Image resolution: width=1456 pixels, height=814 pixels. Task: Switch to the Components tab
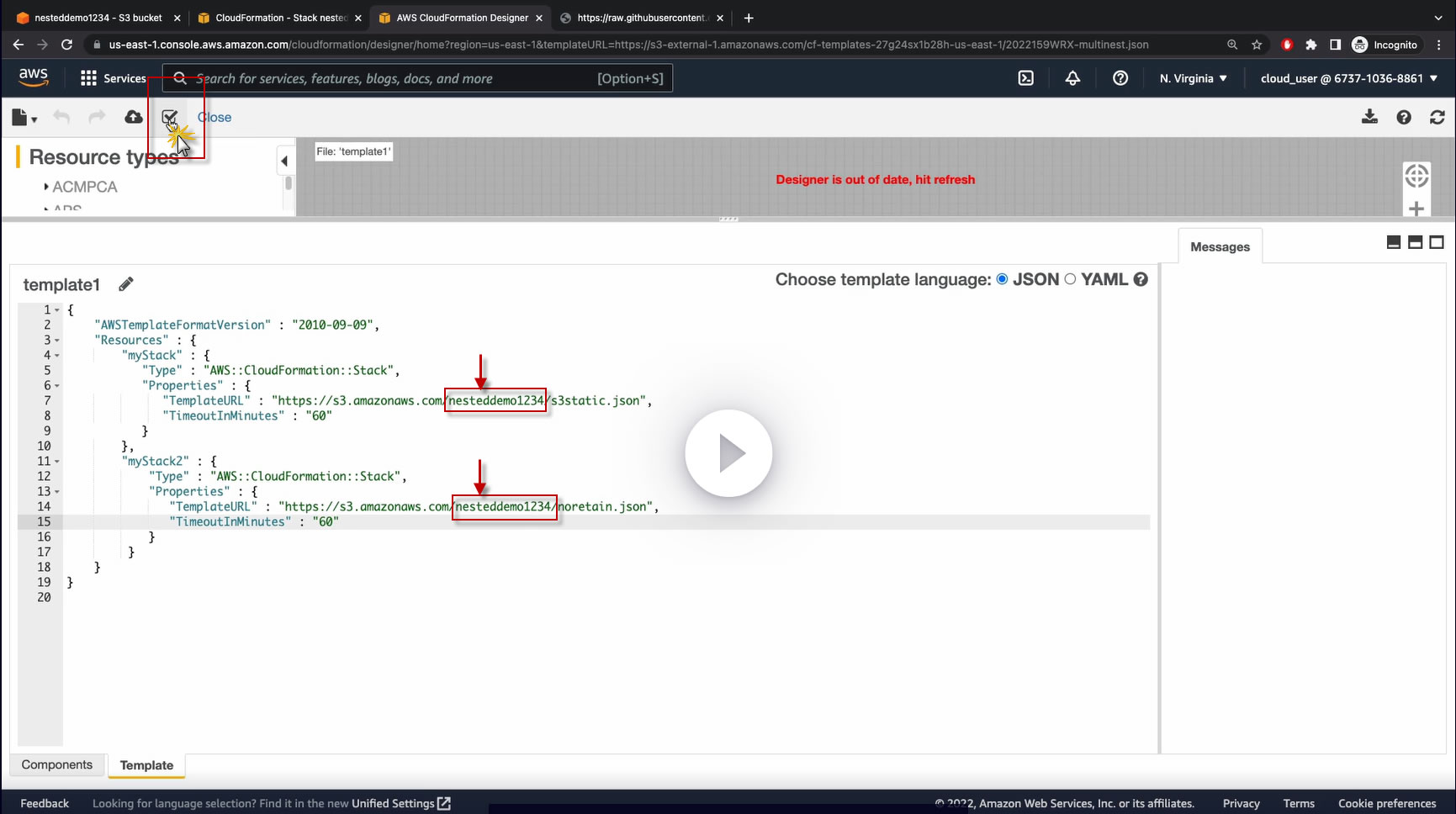(x=57, y=764)
